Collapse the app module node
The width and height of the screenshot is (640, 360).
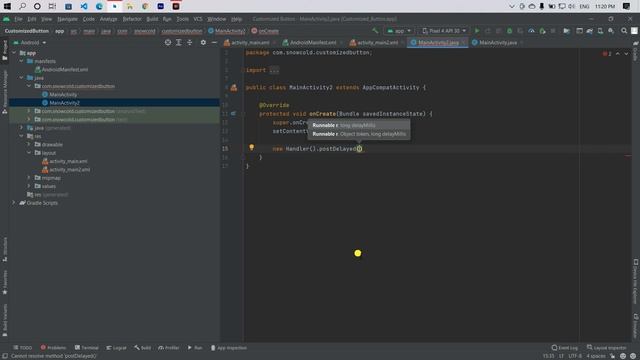click(14, 53)
